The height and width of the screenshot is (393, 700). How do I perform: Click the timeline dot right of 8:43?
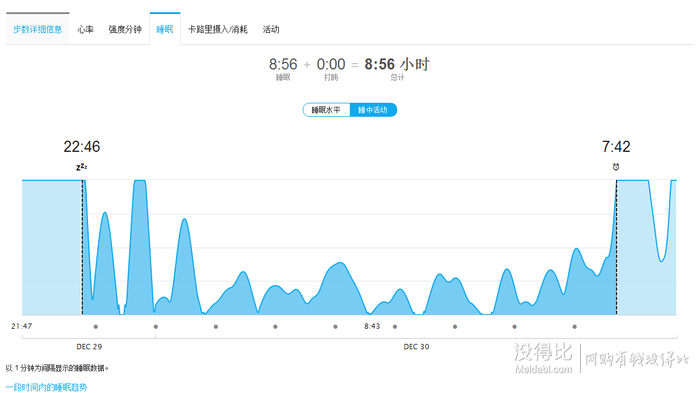pyautogui.click(x=395, y=327)
